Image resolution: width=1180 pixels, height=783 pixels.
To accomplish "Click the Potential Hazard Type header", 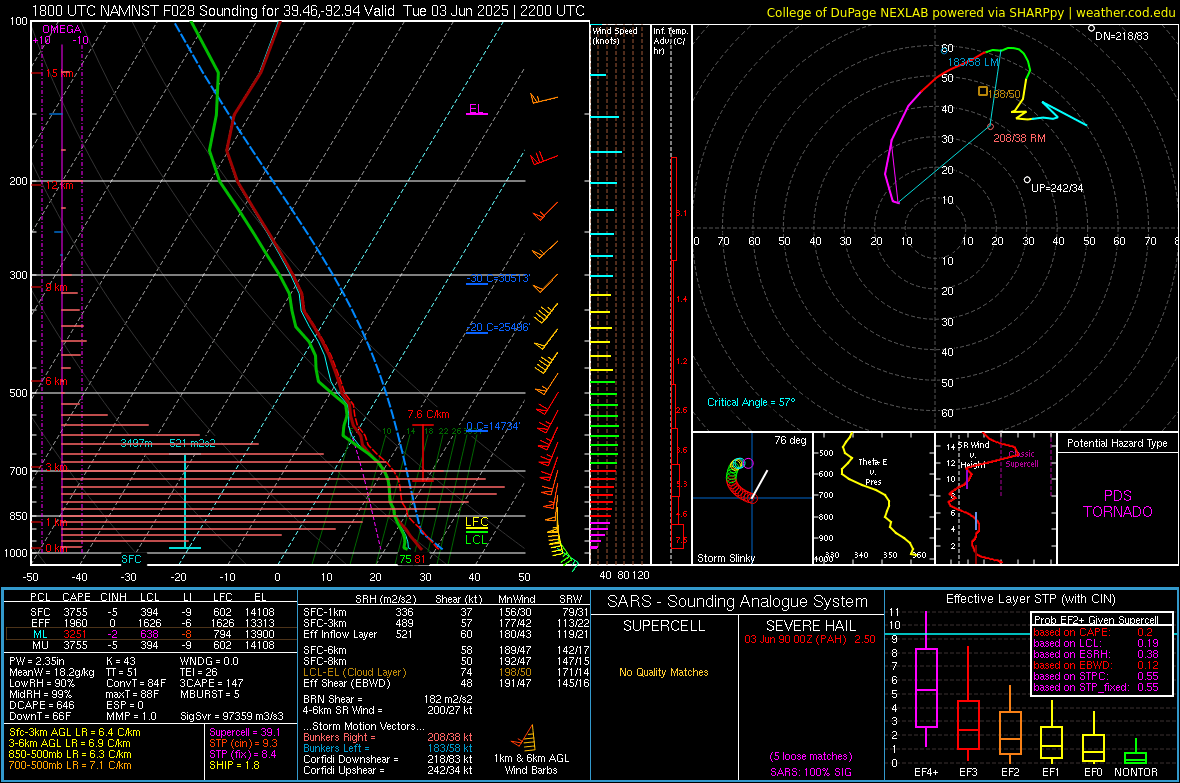I will [x=1118, y=443].
